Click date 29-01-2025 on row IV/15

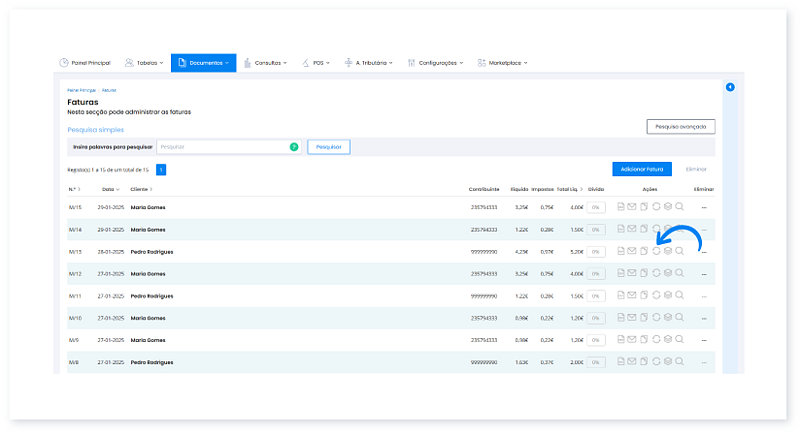pyautogui.click(x=111, y=208)
